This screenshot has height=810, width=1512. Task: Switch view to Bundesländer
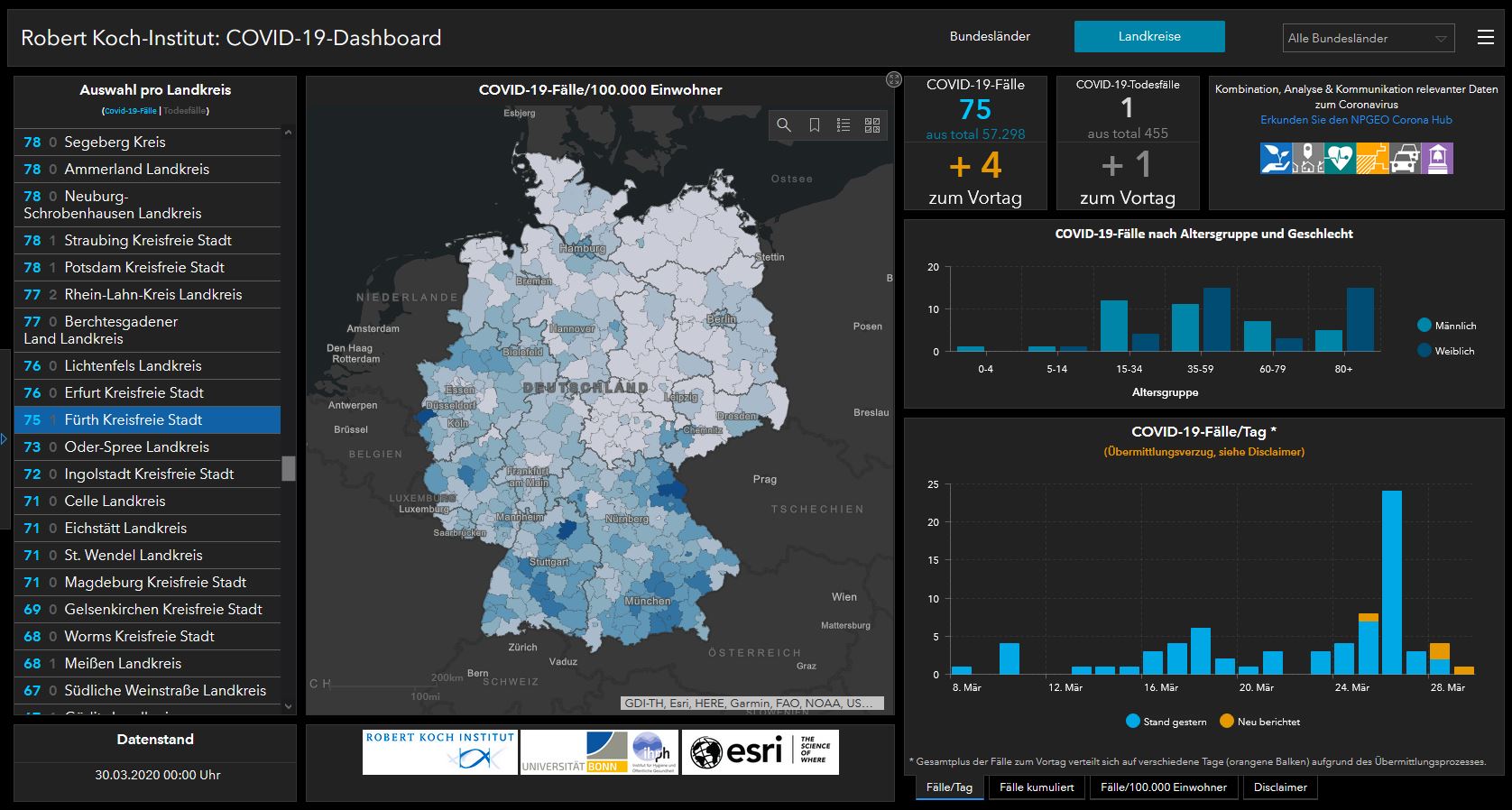click(x=990, y=37)
